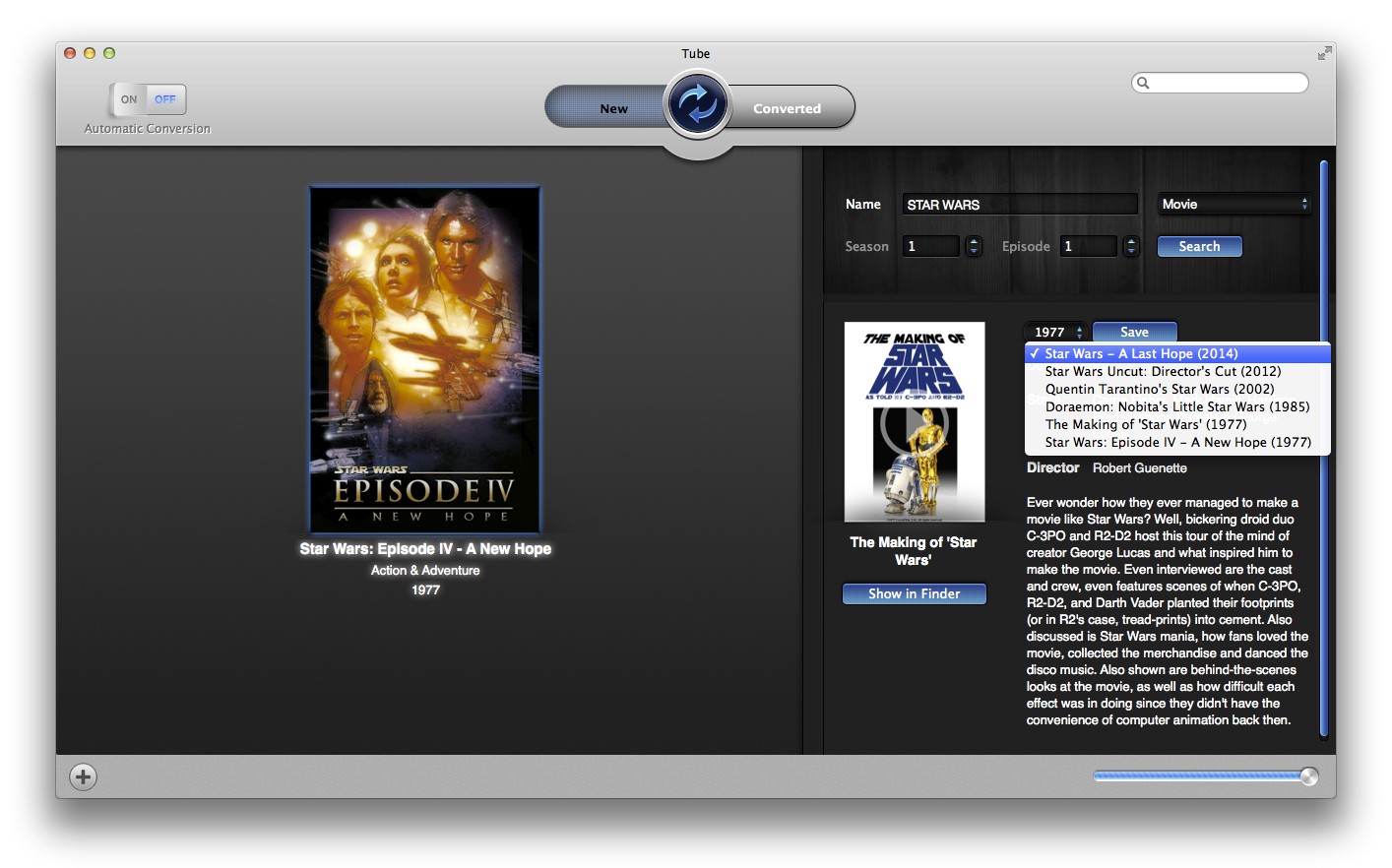
Task: Click the circular convert arrows button
Action: (x=698, y=104)
